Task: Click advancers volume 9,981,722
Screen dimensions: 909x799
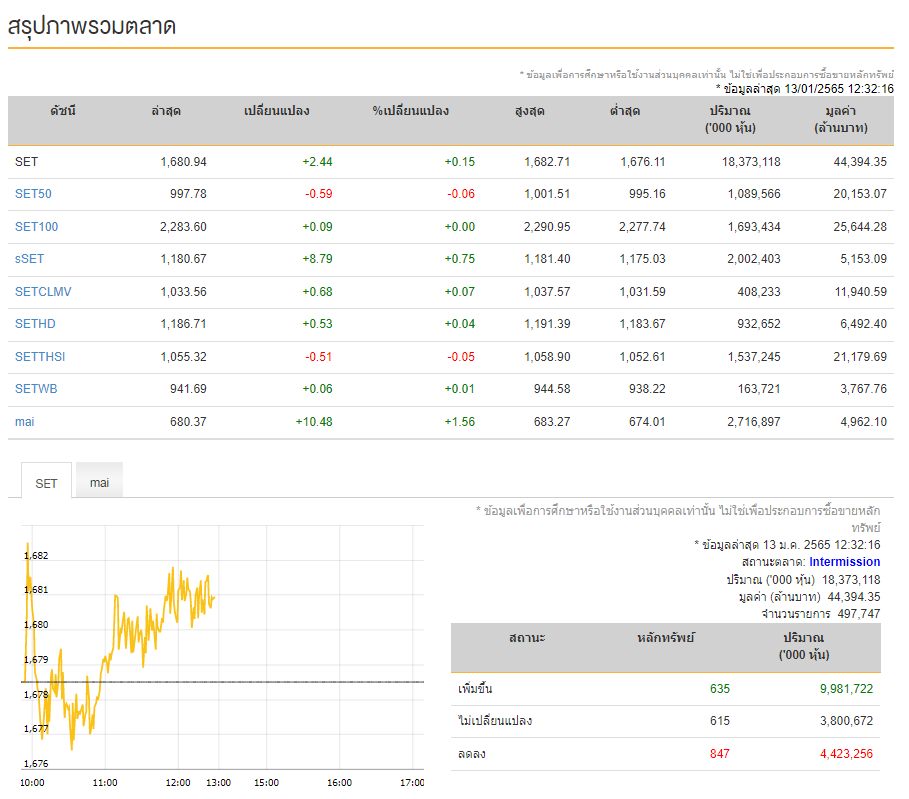Action: point(846,689)
